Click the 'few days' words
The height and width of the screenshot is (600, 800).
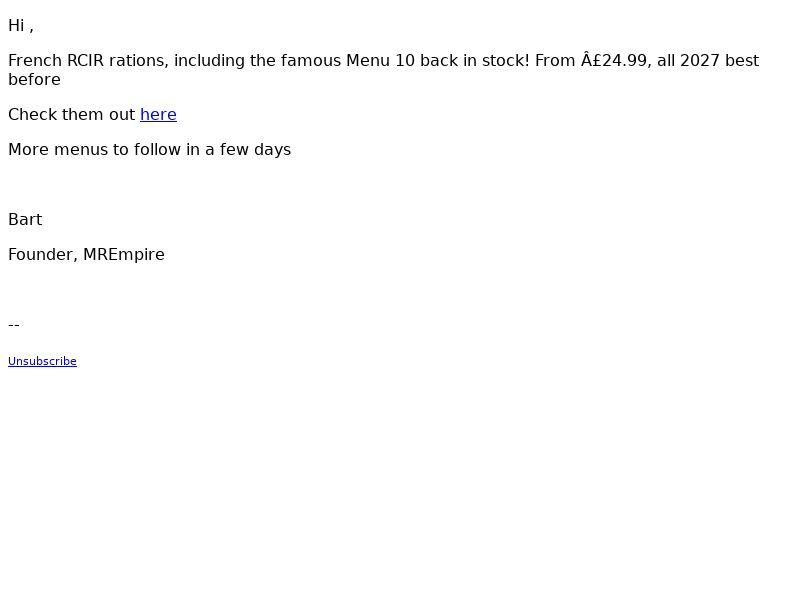click(x=255, y=149)
